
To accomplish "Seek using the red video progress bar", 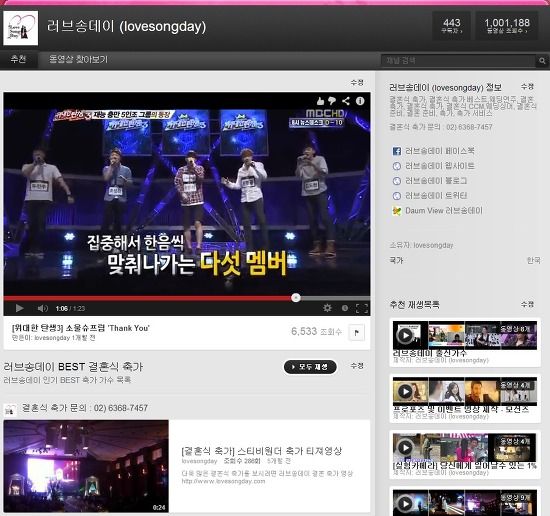I will [187, 298].
